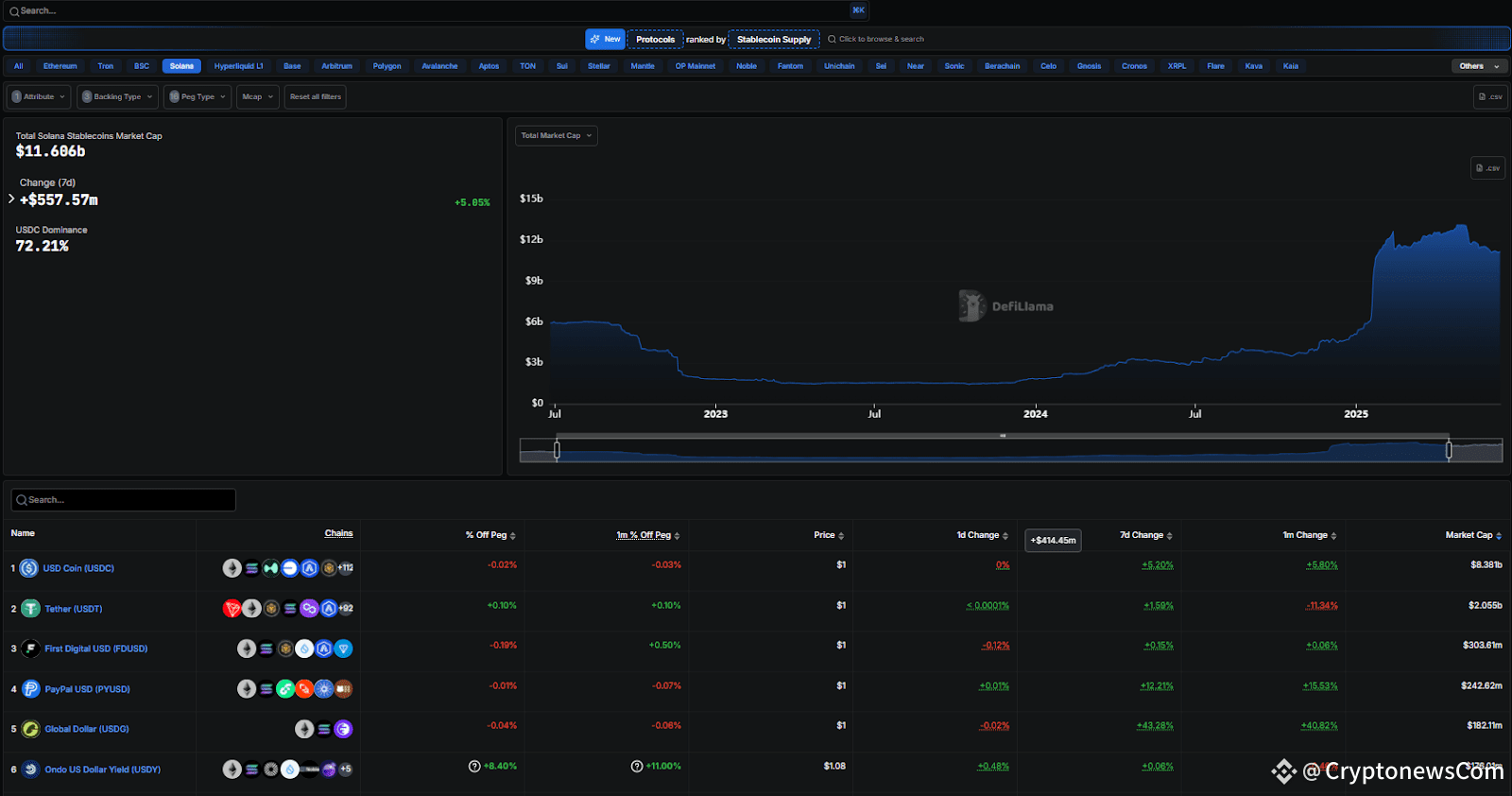Viewport: 1512px width, 796px height.
Task: Click the sparkle icon on New button
Action: tap(595, 39)
